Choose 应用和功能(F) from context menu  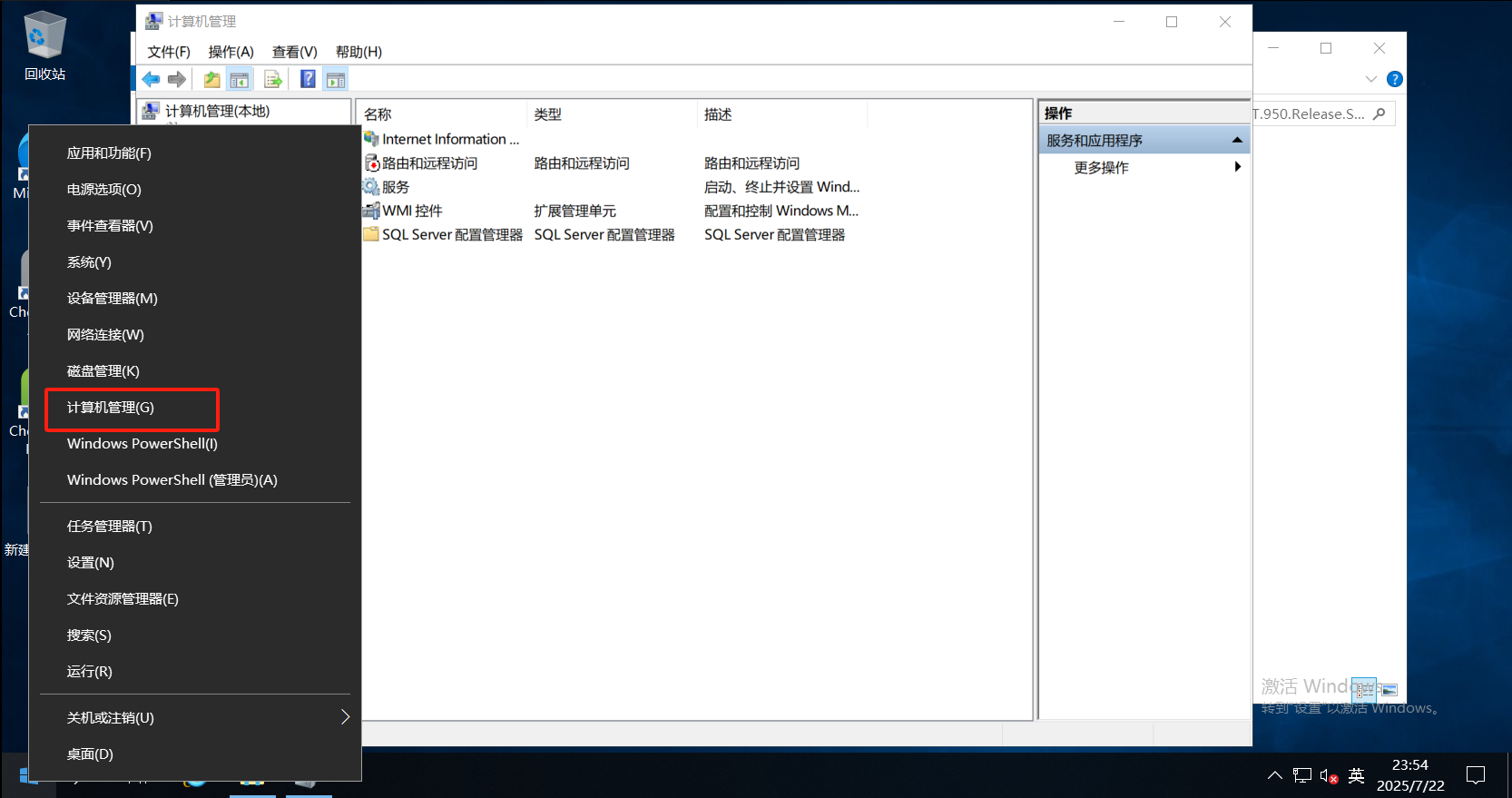coord(195,153)
